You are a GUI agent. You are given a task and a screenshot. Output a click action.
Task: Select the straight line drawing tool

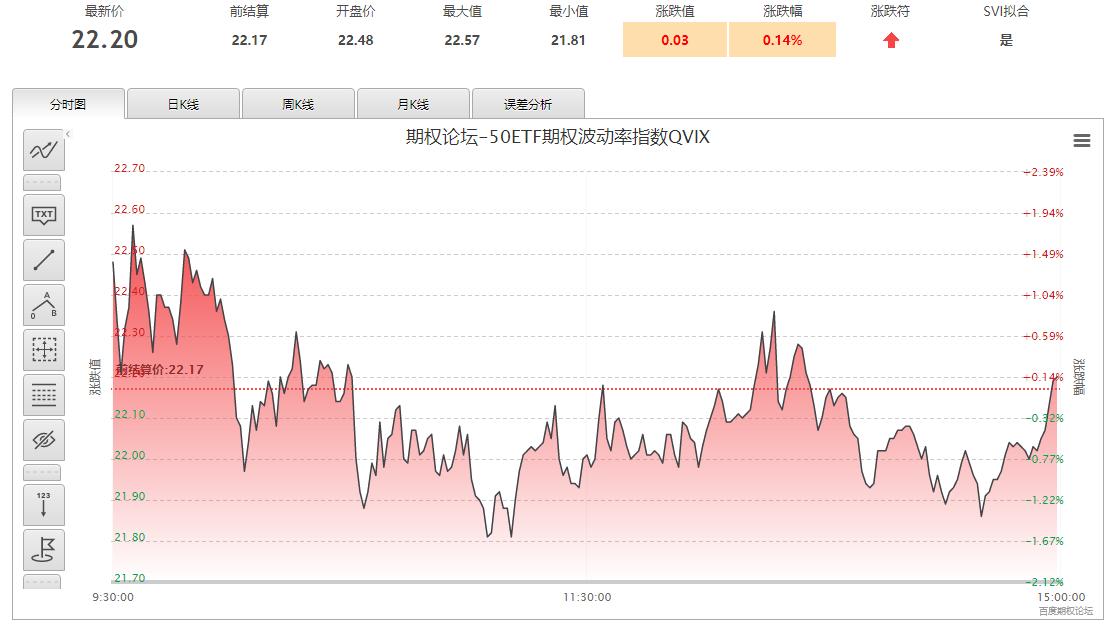(44, 260)
